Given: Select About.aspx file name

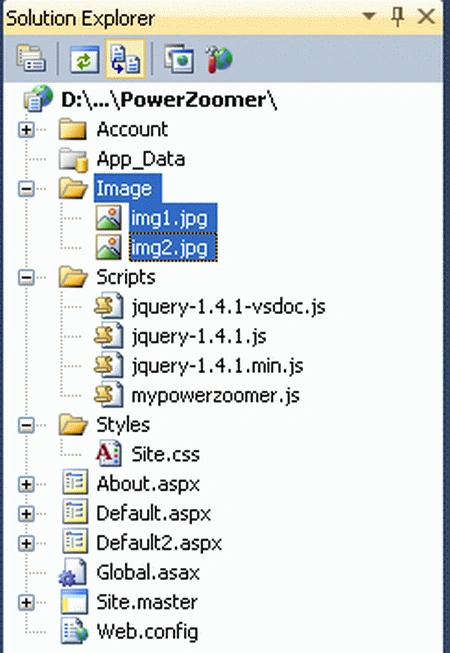Looking at the screenshot, I should point(148,484).
